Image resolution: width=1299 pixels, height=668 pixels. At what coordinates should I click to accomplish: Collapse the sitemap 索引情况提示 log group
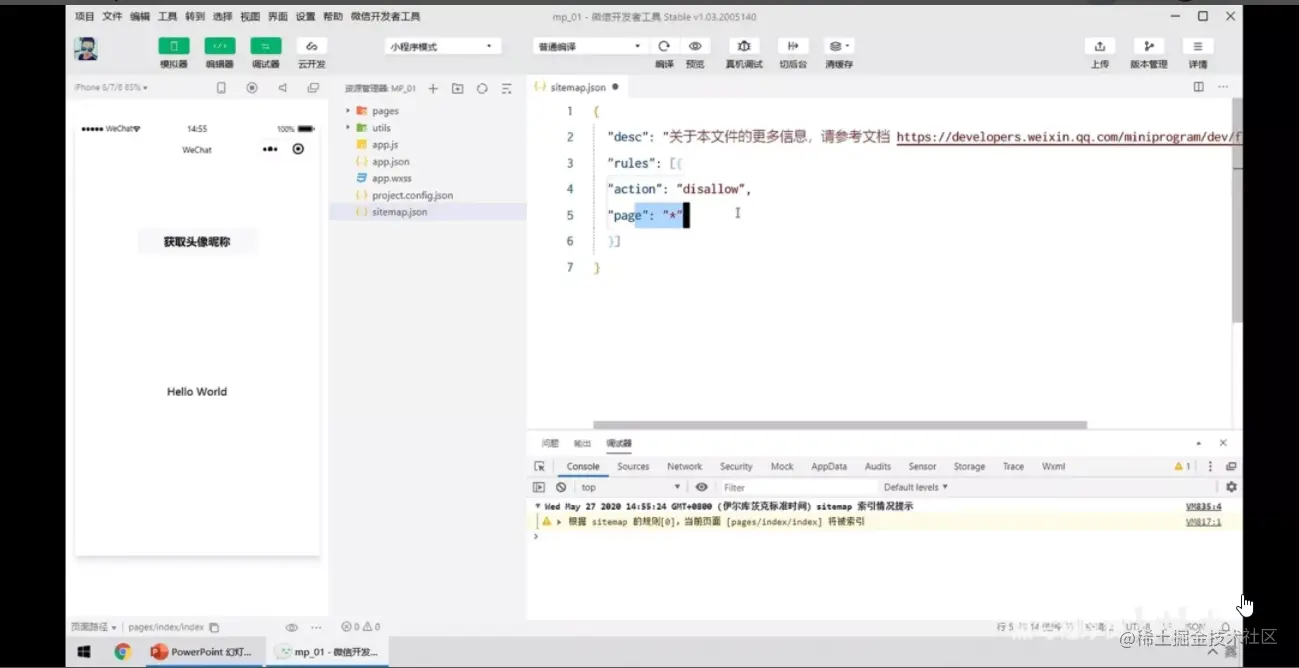(538, 506)
